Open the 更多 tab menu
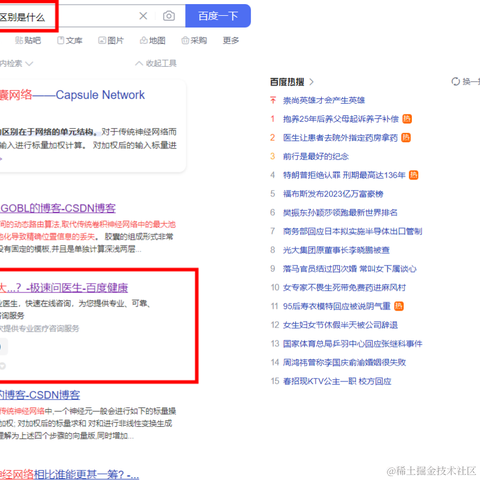 pos(231,40)
